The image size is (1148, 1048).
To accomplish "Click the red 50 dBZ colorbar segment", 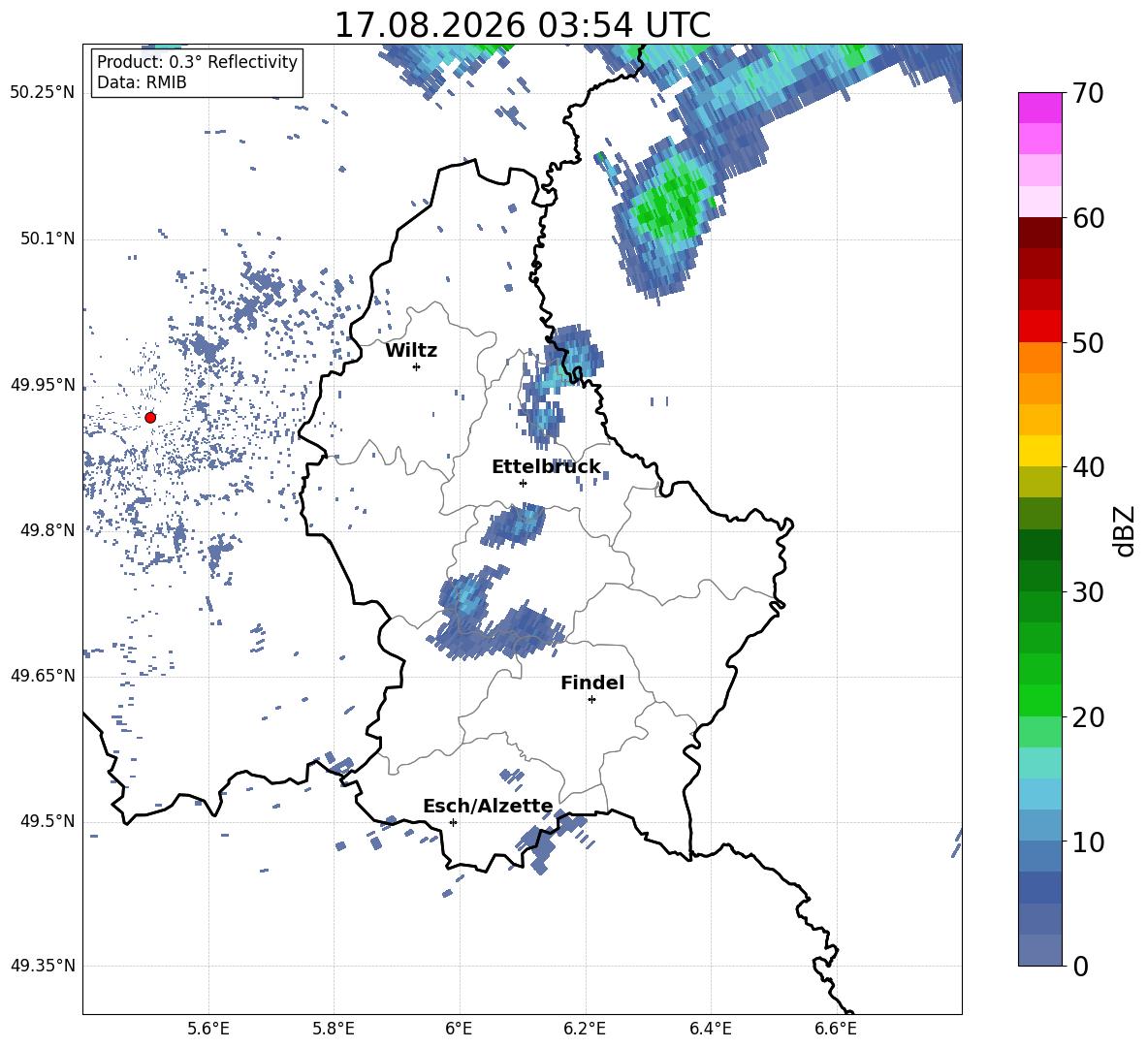I will click(1039, 327).
